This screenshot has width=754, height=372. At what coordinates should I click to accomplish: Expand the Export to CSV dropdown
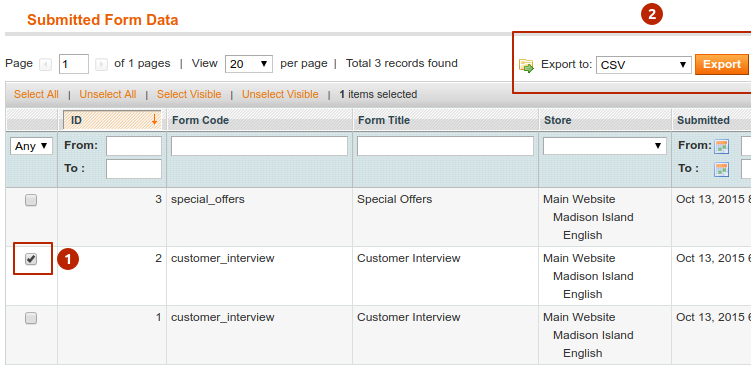point(643,65)
